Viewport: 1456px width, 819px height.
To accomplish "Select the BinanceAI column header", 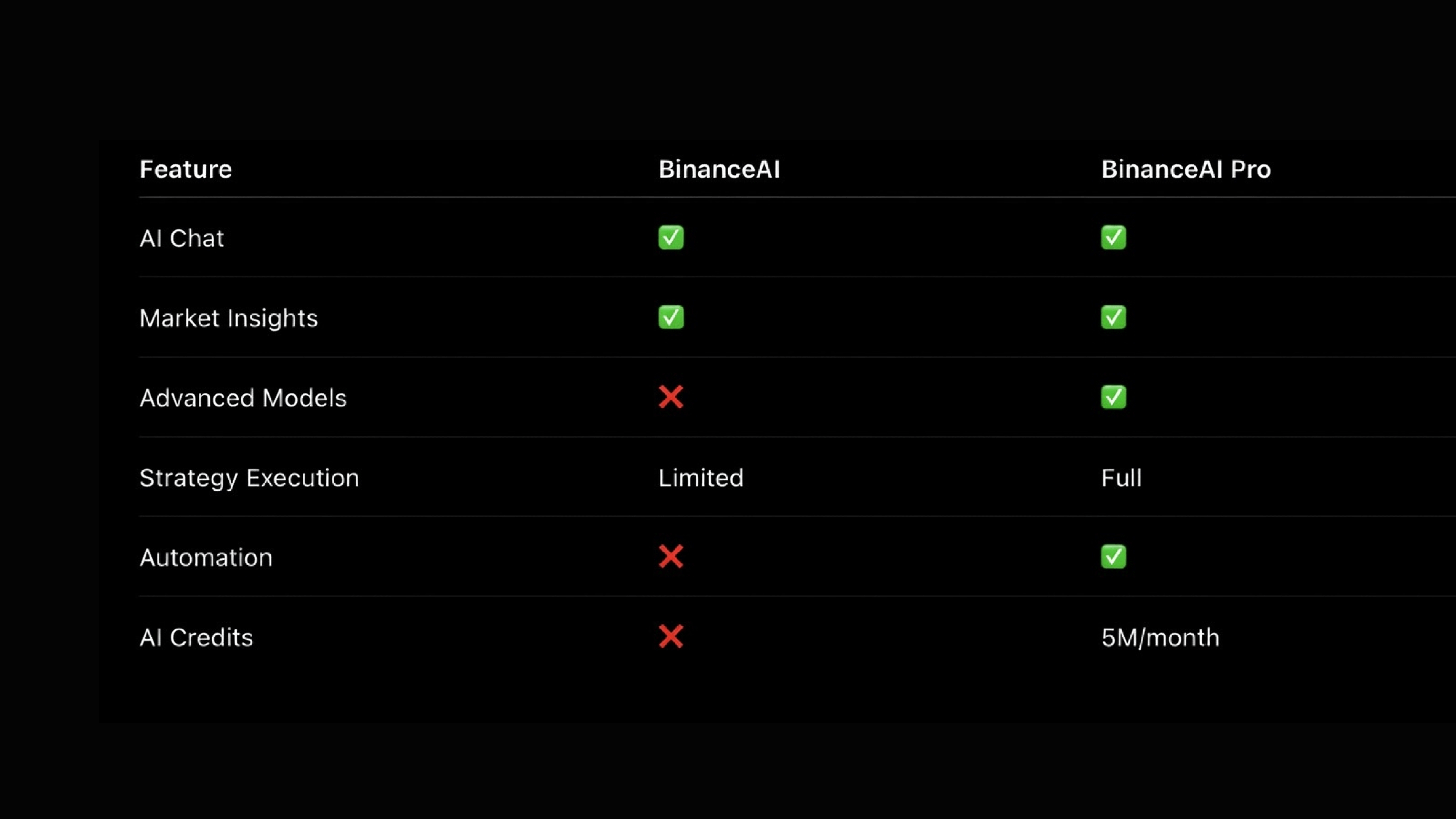I will coord(719,169).
